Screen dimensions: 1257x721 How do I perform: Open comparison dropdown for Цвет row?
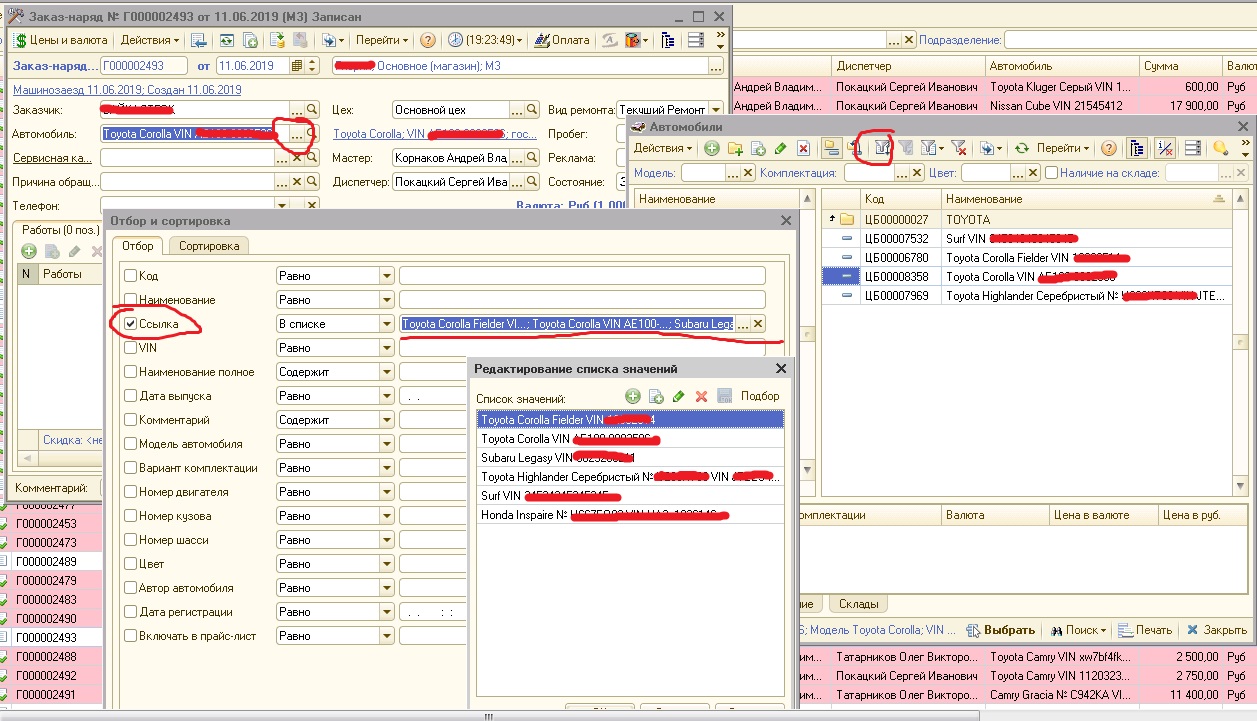click(x=386, y=564)
